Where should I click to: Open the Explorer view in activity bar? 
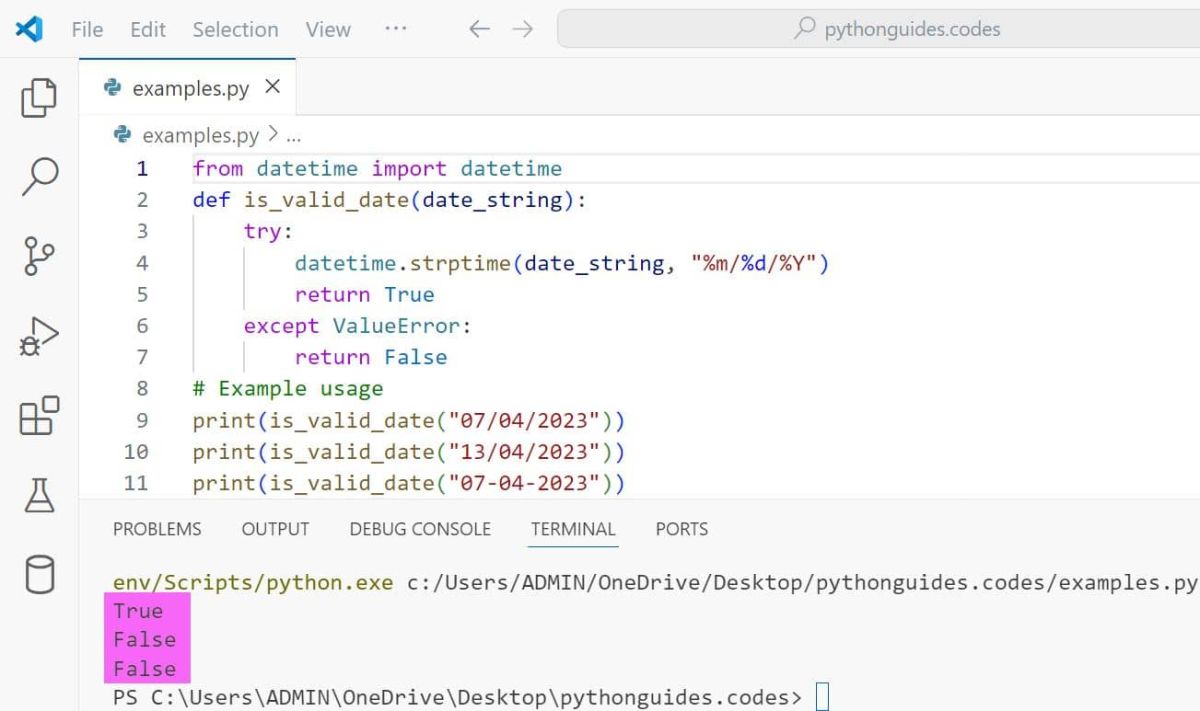[39, 97]
